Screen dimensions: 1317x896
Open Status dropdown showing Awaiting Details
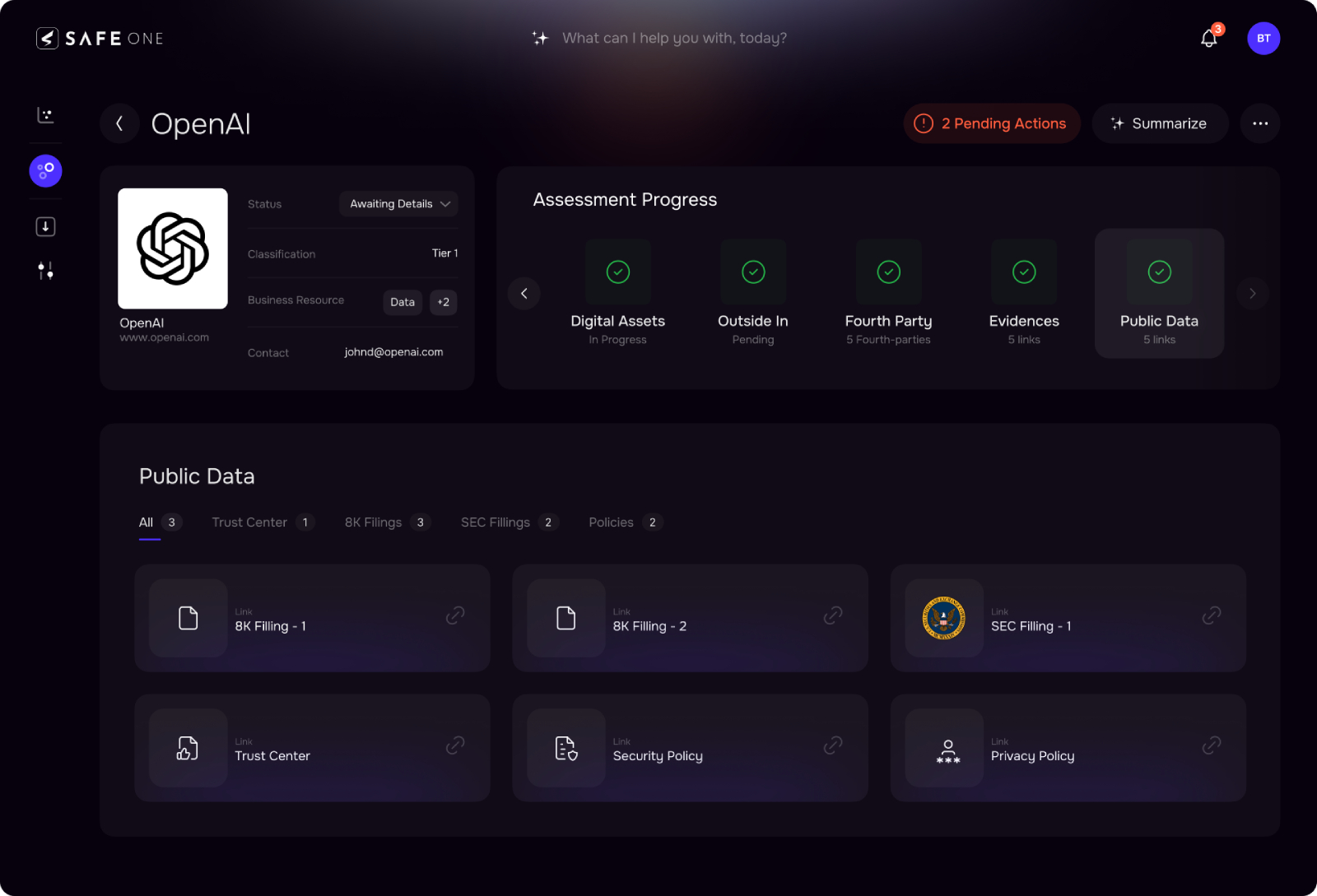pos(399,204)
